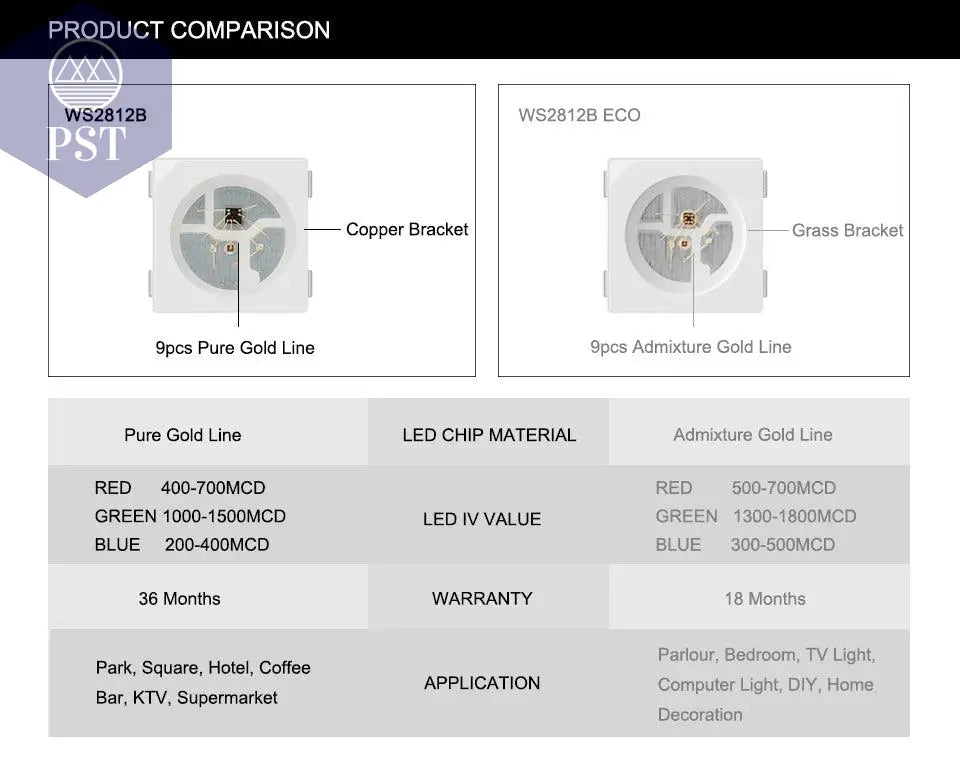Click the large PST watermark text

86,144
